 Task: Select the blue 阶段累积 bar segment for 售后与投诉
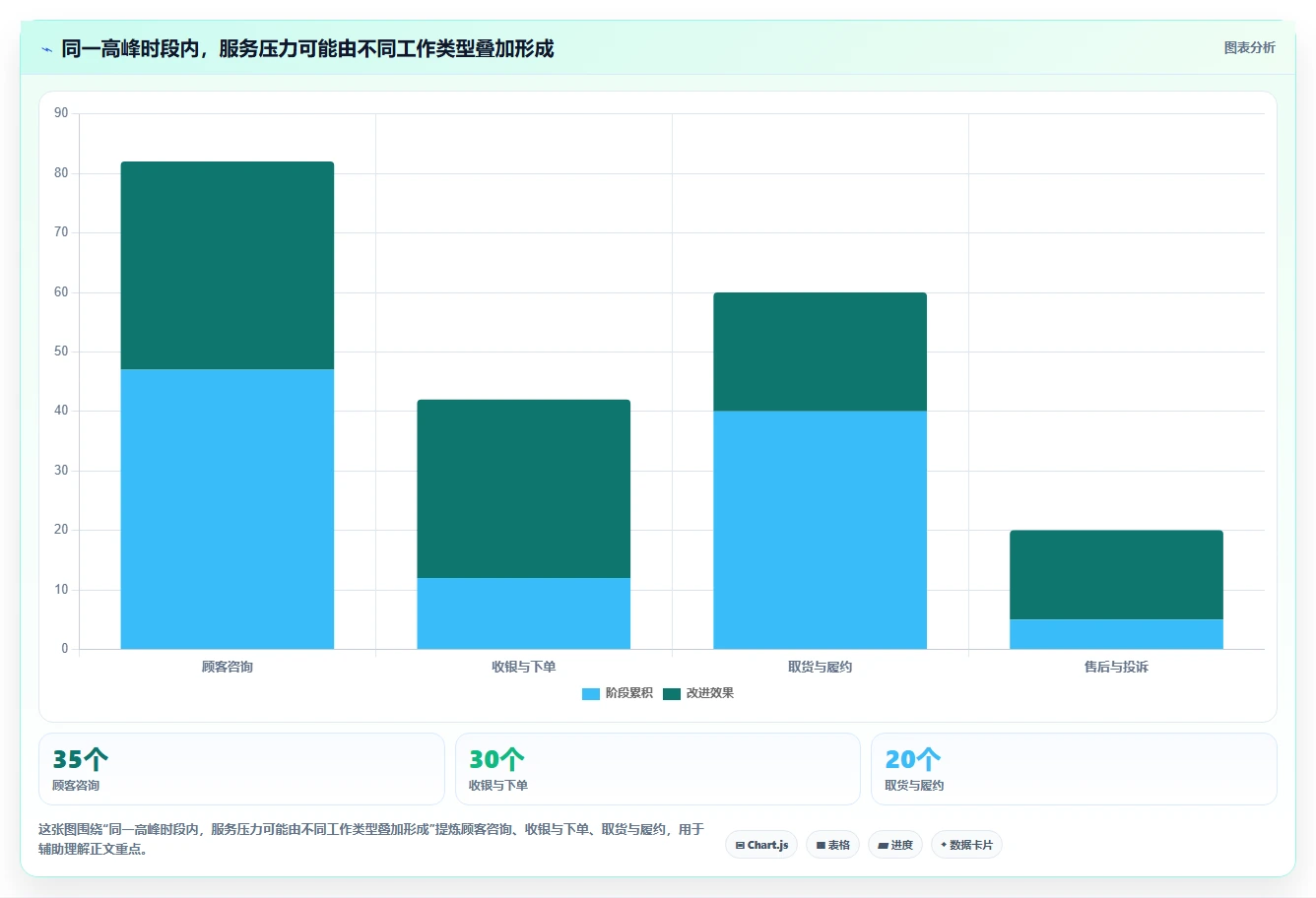pyautogui.click(x=1117, y=634)
